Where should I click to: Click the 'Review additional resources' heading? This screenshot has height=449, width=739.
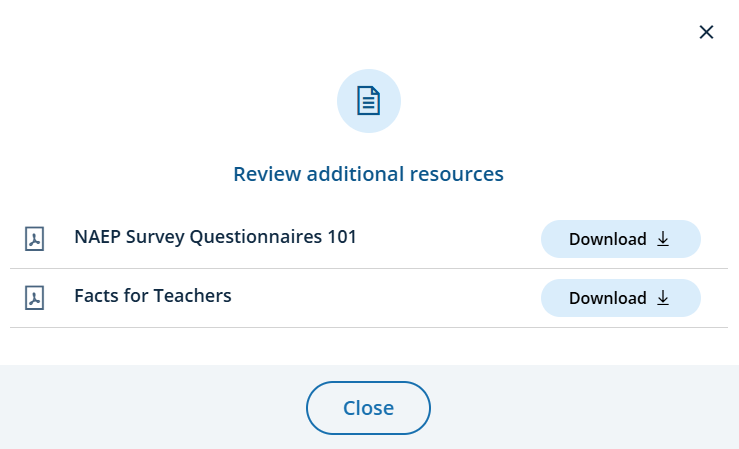(368, 174)
